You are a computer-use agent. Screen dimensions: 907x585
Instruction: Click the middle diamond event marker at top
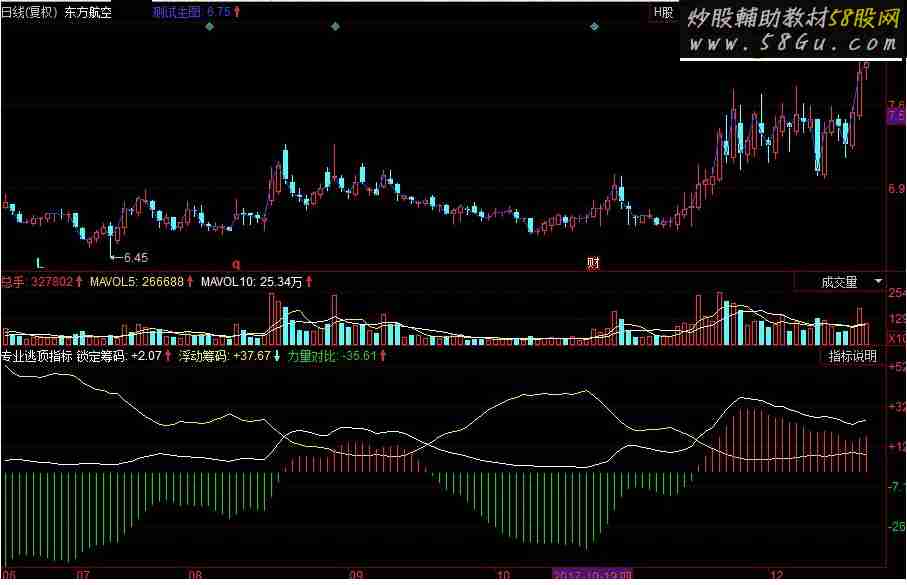point(335,27)
